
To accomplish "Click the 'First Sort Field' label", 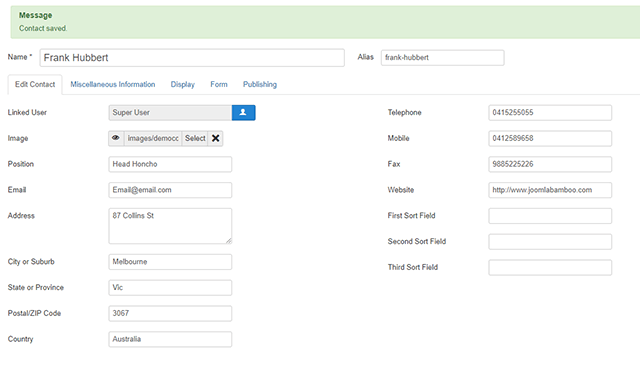I will [x=411, y=215].
